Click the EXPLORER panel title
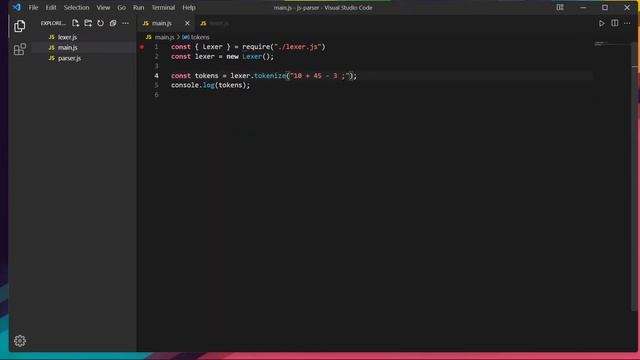 pos(53,23)
